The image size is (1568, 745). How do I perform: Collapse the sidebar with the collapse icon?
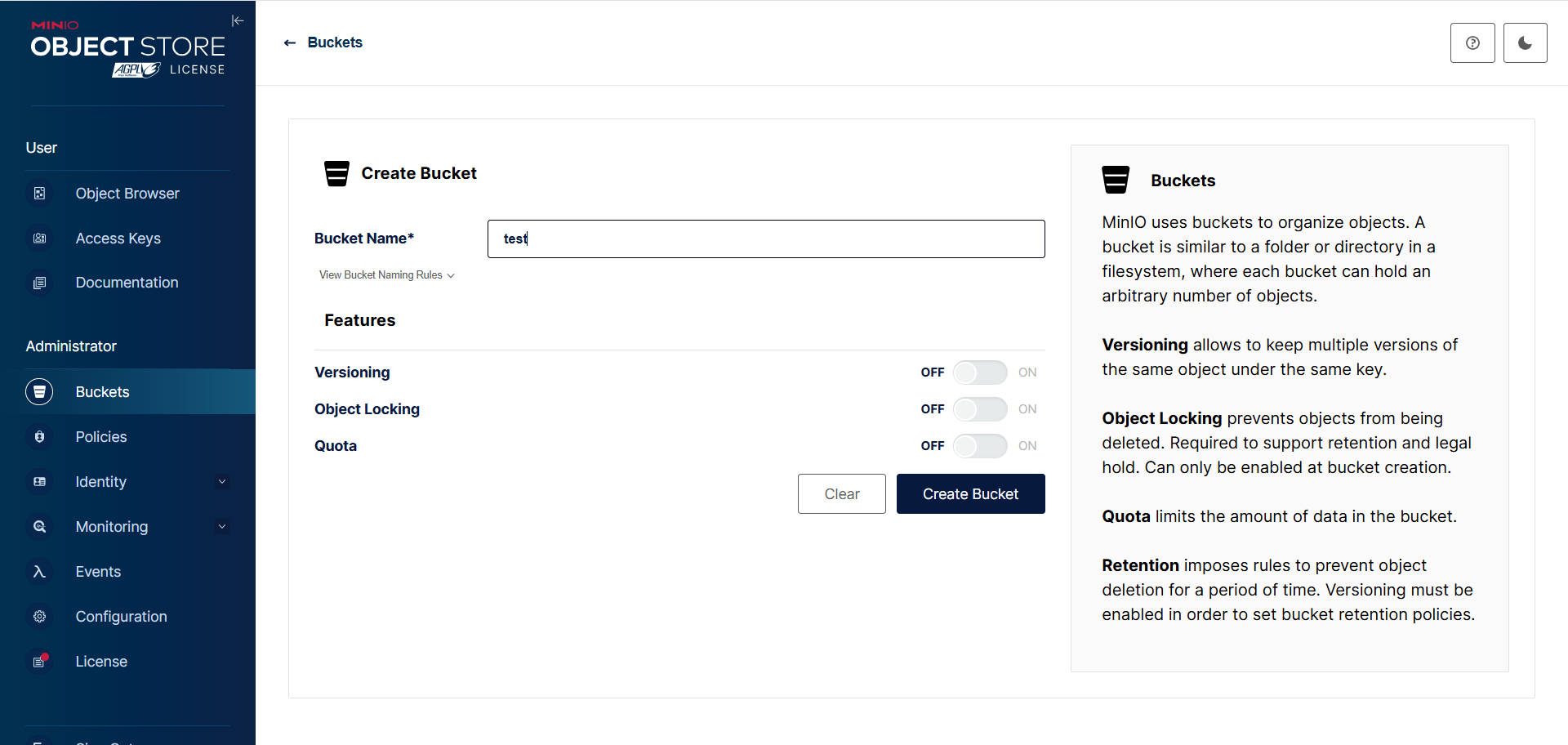coord(238,20)
